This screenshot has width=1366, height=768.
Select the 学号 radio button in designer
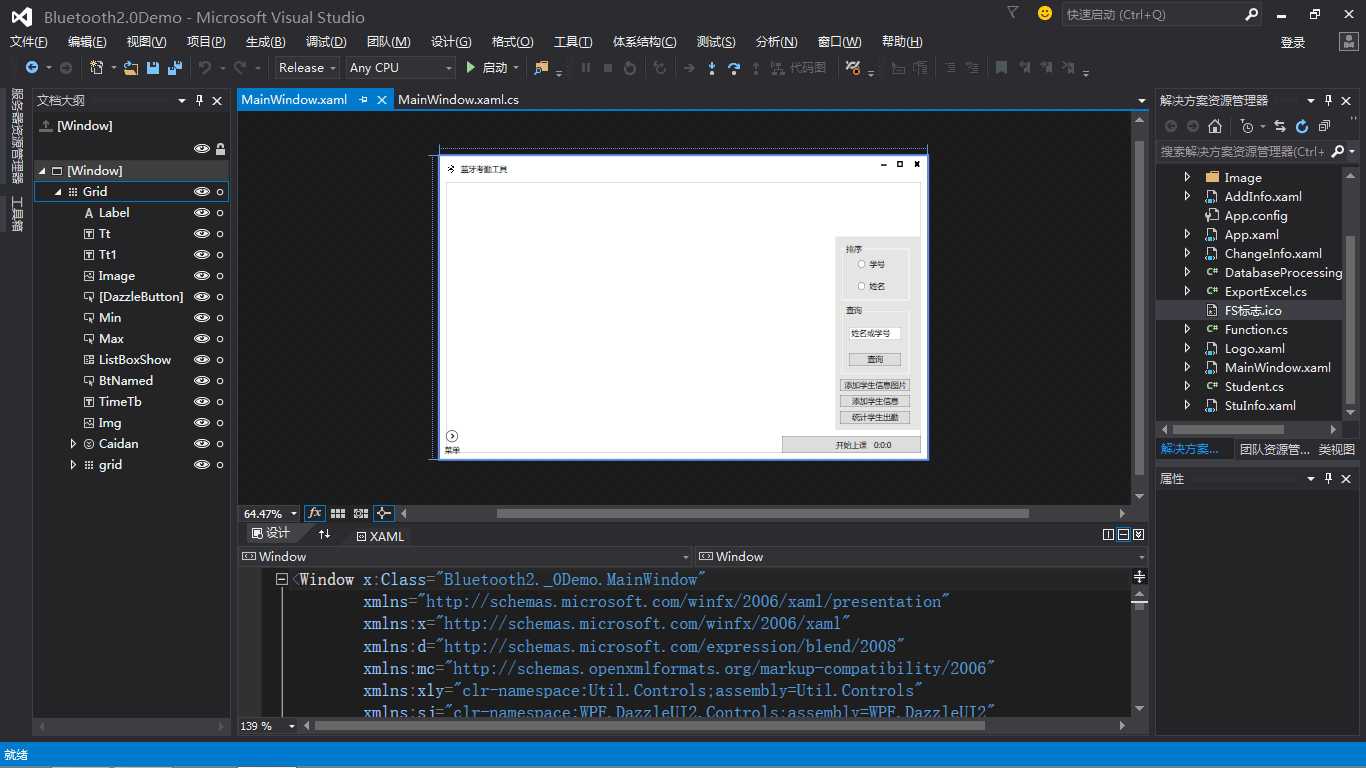pyautogui.click(x=861, y=264)
